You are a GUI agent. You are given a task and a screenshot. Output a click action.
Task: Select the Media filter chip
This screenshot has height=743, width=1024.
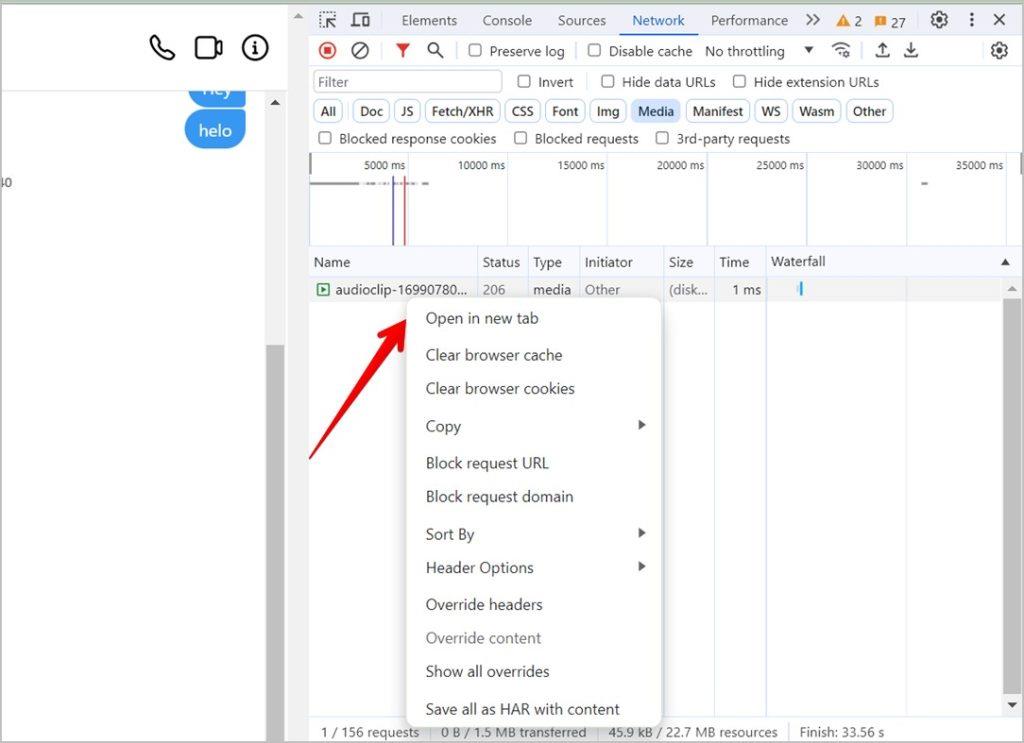coord(656,112)
